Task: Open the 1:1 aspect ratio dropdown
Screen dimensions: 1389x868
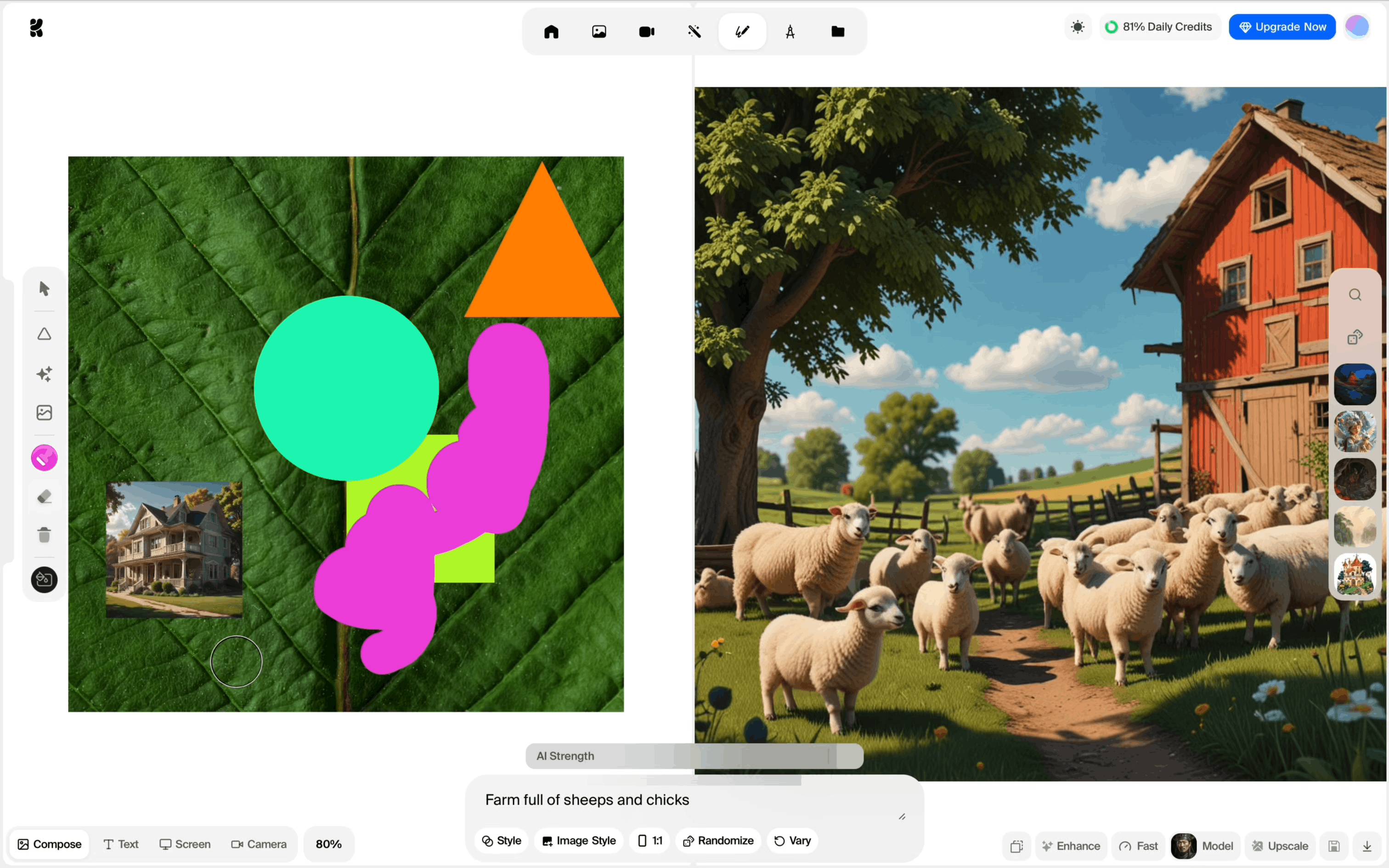Action: pos(650,840)
